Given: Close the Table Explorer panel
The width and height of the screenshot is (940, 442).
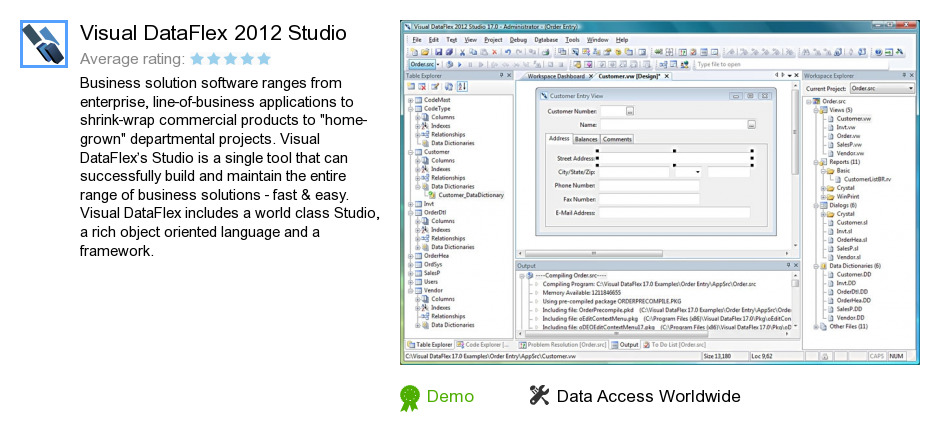Looking at the screenshot, I should (509, 75).
